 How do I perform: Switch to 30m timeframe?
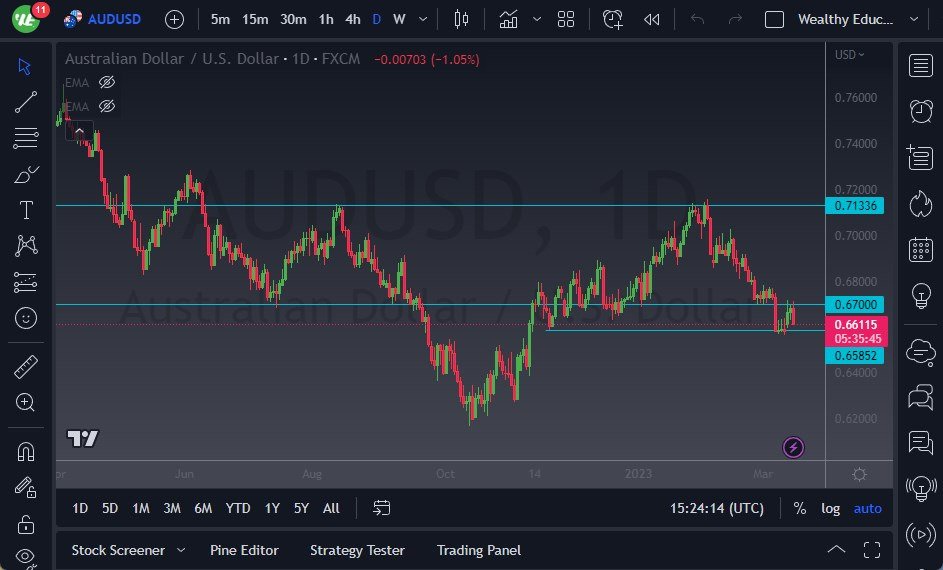coord(293,19)
